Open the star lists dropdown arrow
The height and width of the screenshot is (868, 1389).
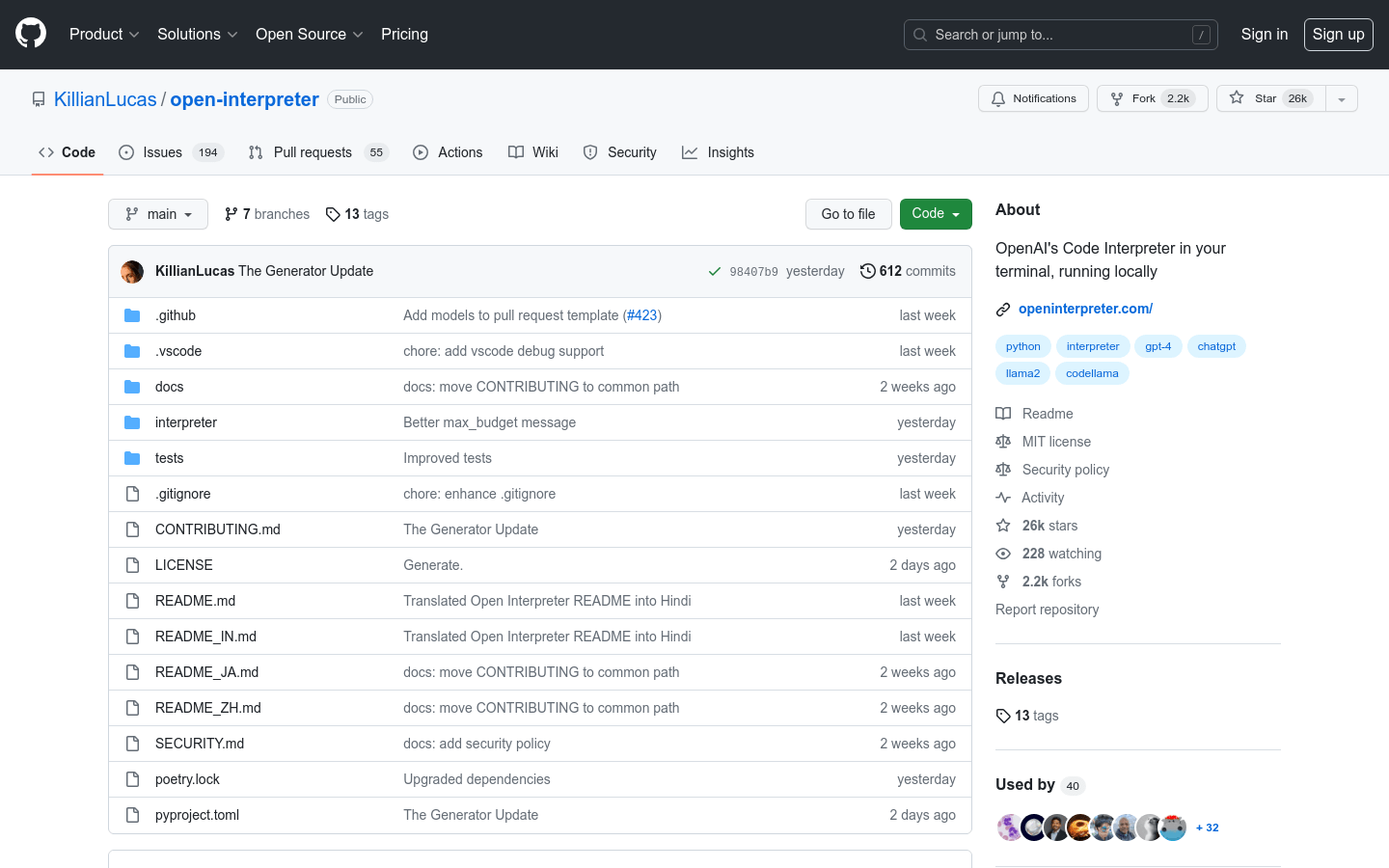coord(1341,99)
